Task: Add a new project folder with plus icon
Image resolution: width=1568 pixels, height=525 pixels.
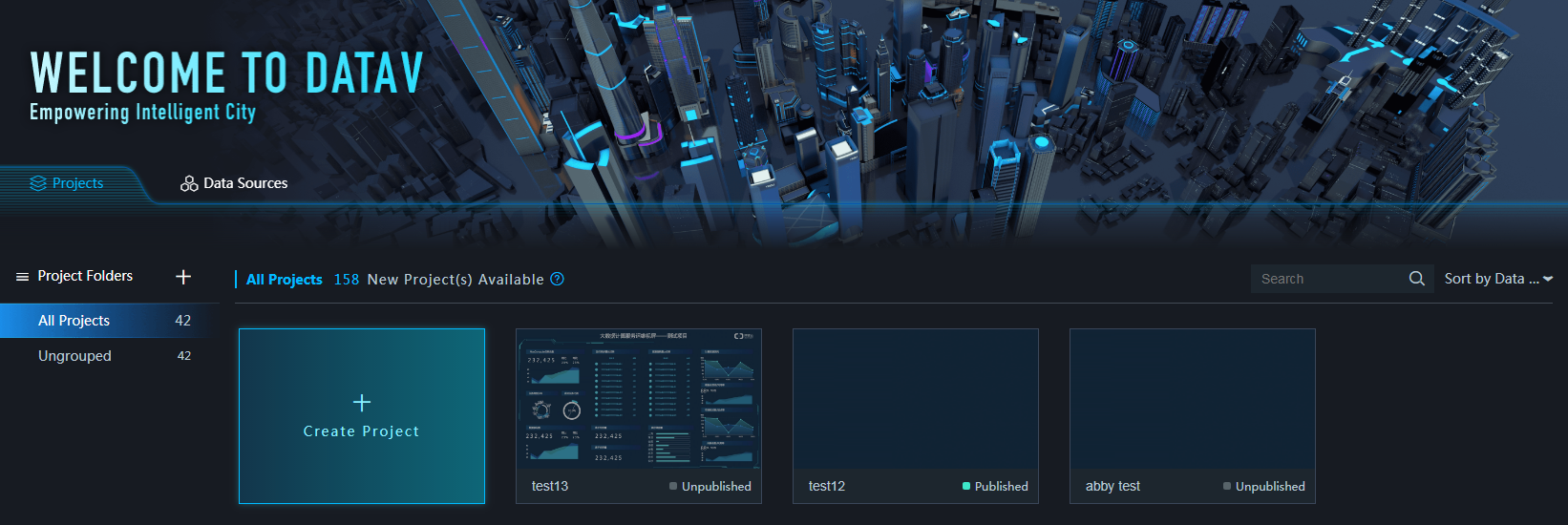Action: 183,277
